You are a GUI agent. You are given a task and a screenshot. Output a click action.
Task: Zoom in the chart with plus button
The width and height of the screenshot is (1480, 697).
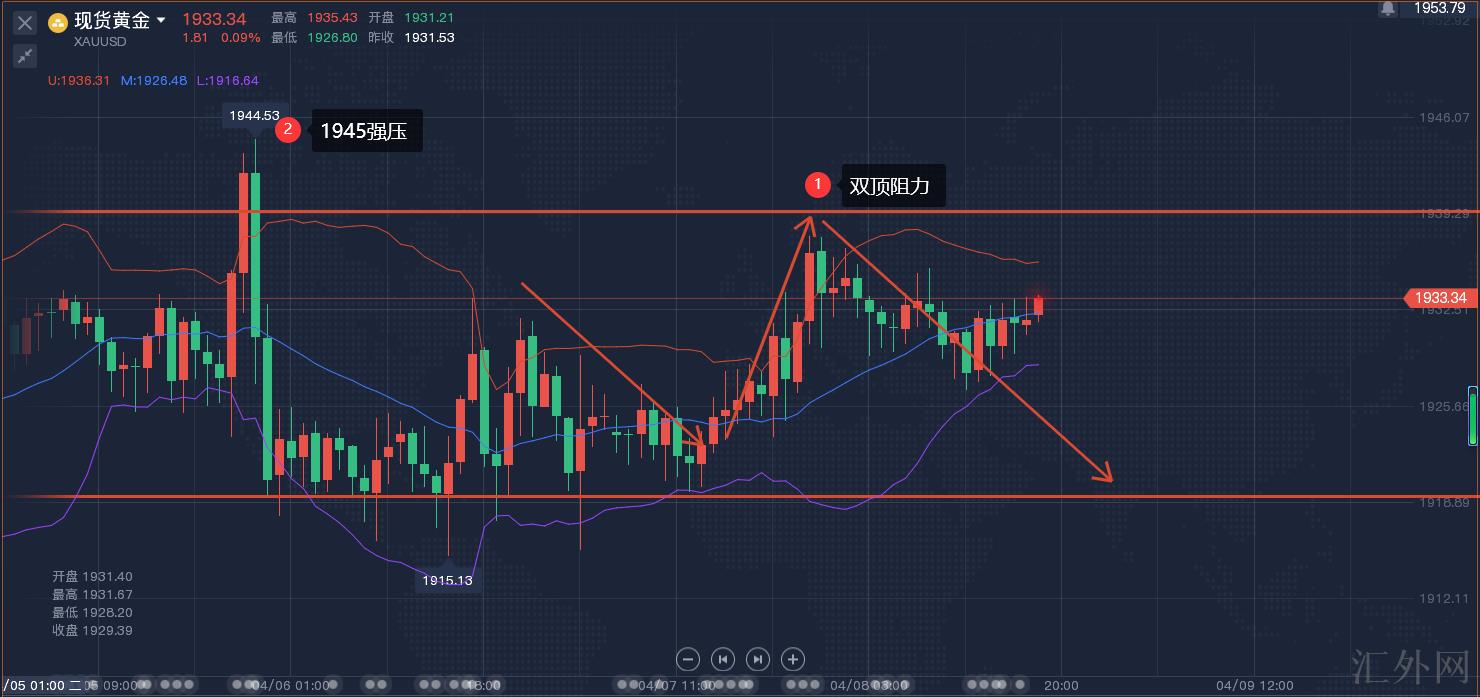tap(793, 659)
